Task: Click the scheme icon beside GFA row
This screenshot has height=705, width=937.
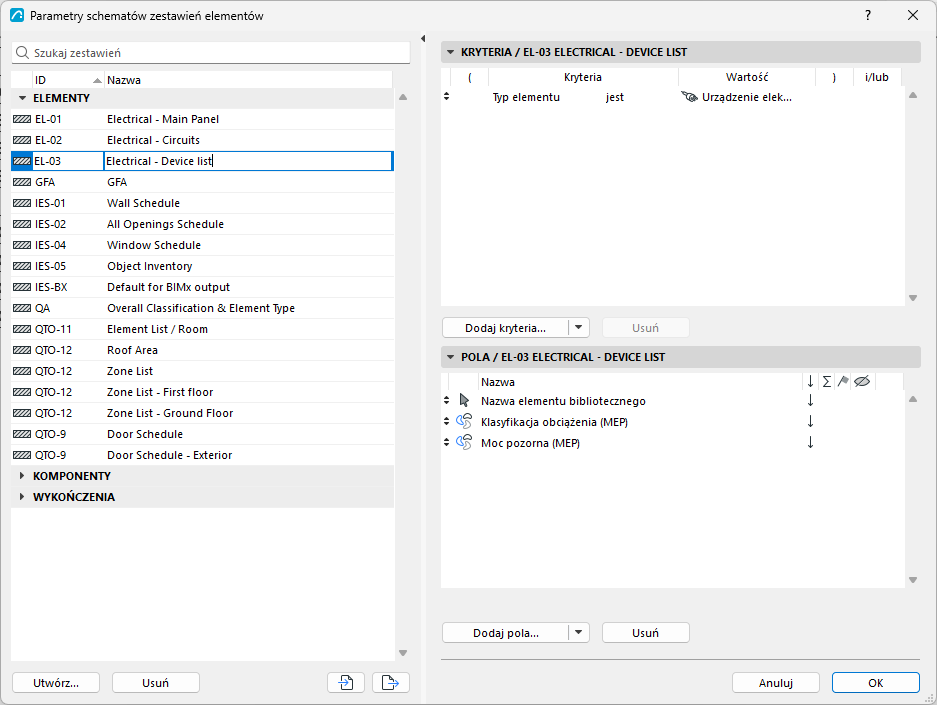Action: tap(22, 182)
